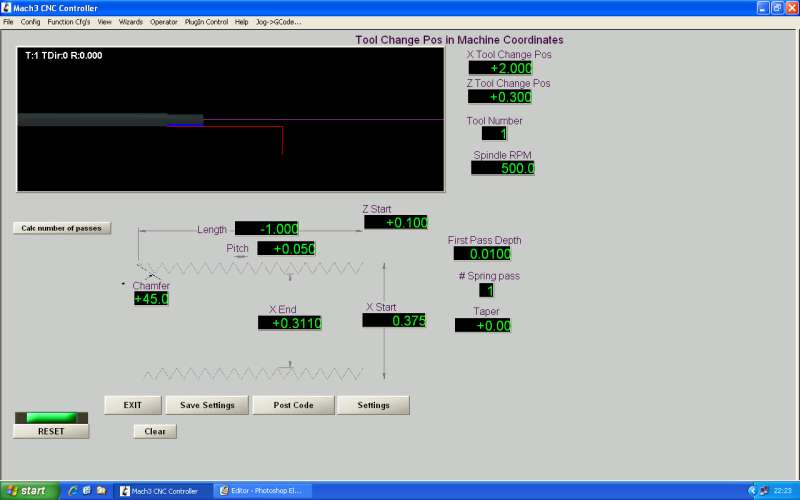The width and height of the screenshot is (800, 500).
Task: Select the X Start value field
Action: (394, 320)
